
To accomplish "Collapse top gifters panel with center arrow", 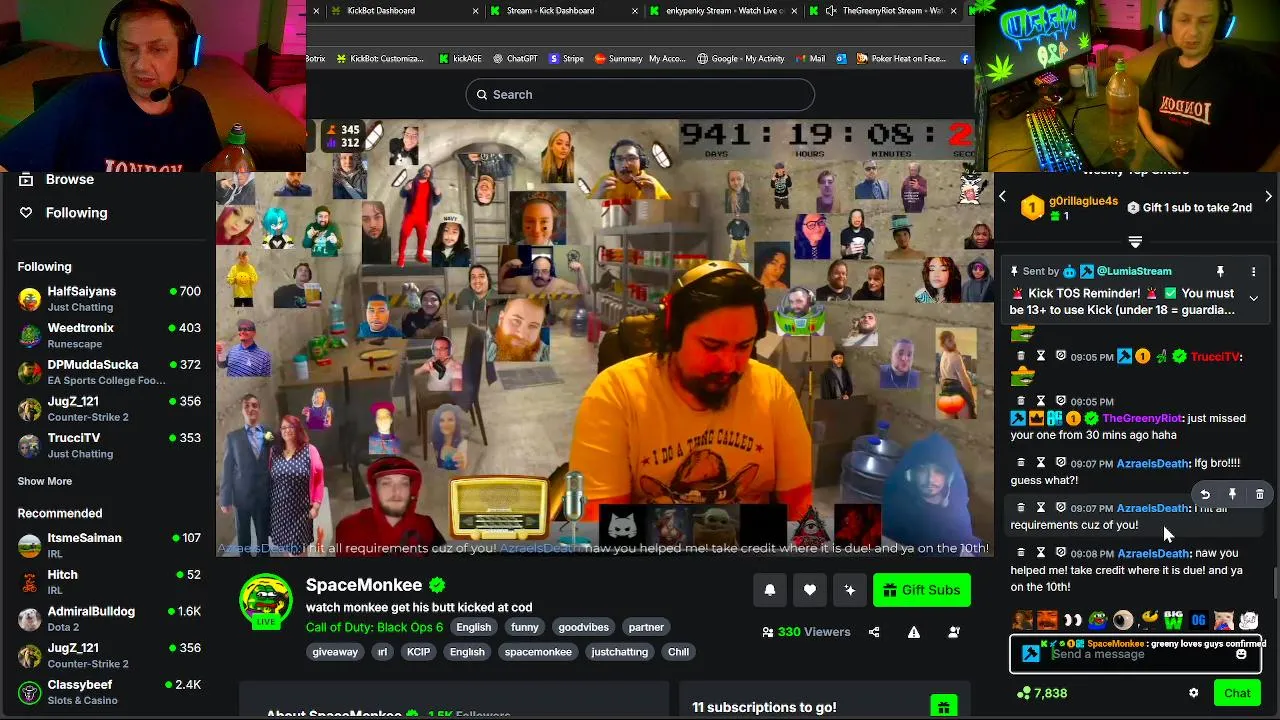I will point(1135,242).
